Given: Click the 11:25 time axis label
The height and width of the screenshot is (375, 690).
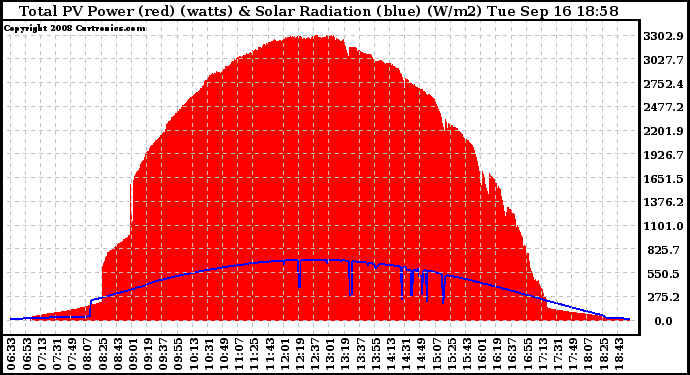Looking at the screenshot, I should pyautogui.click(x=253, y=353).
